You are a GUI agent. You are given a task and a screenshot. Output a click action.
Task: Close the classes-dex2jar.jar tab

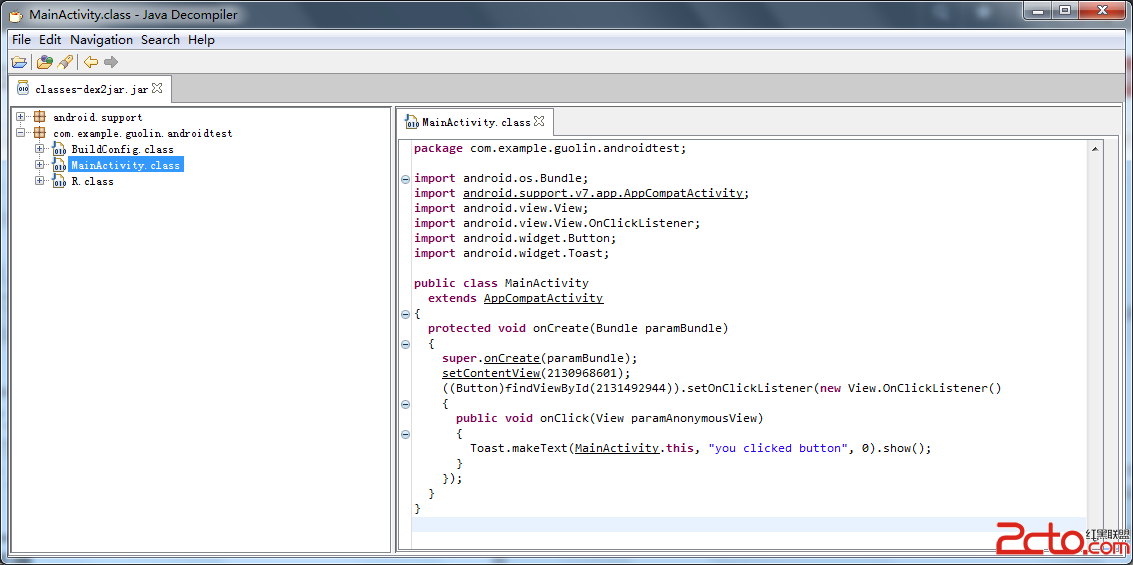pos(157,88)
